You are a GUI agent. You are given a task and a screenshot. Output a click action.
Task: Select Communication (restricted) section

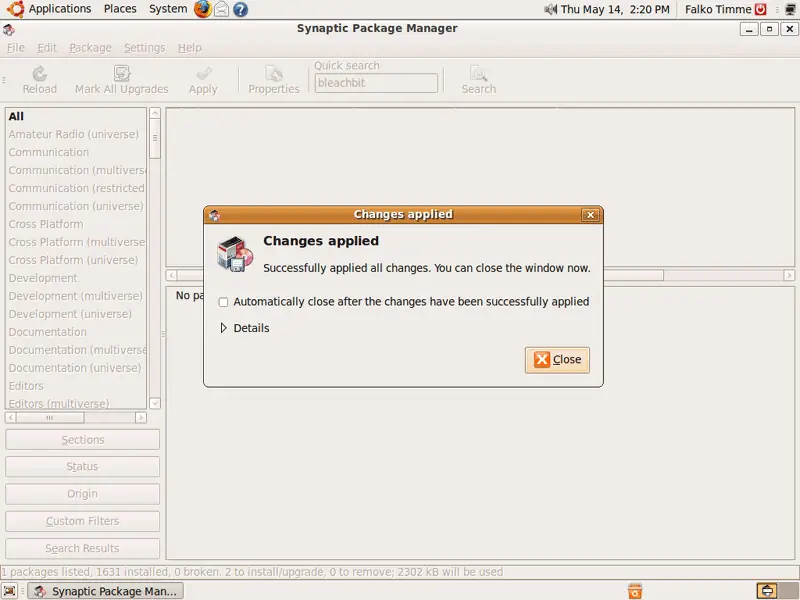coord(77,188)
